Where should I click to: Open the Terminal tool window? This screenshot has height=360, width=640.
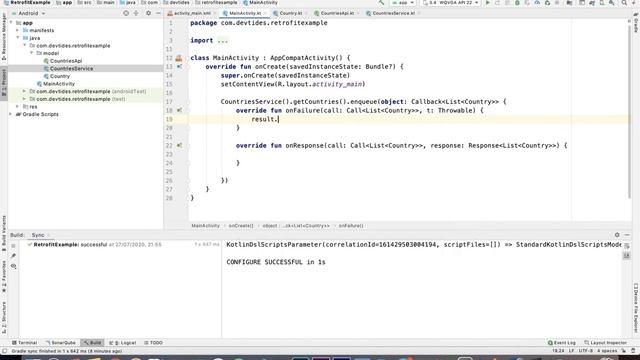click(x=24, y=343)
